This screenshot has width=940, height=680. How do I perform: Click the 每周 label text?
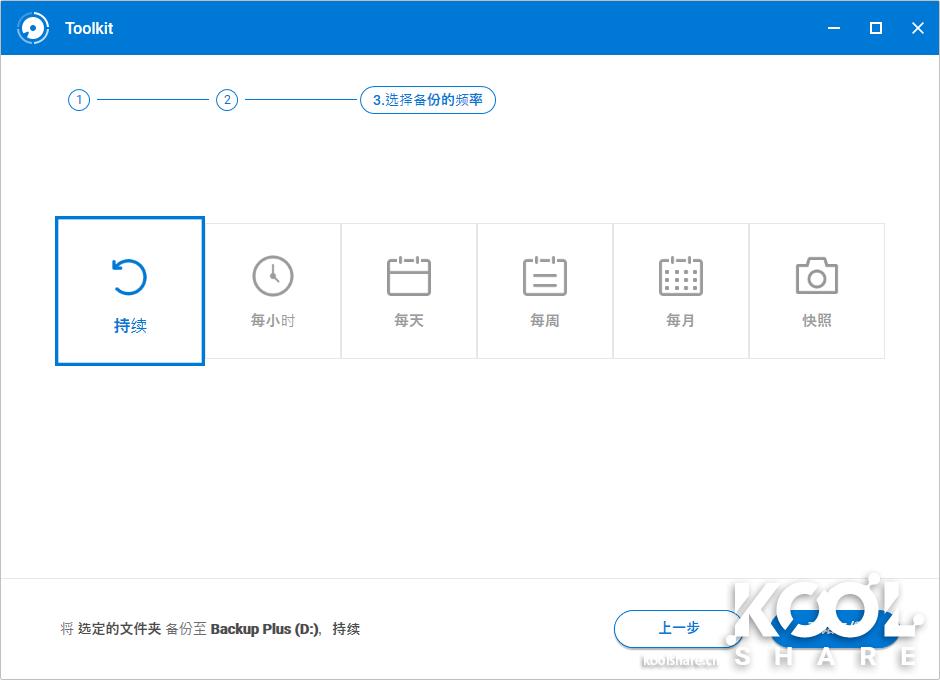tap(545, 321)
